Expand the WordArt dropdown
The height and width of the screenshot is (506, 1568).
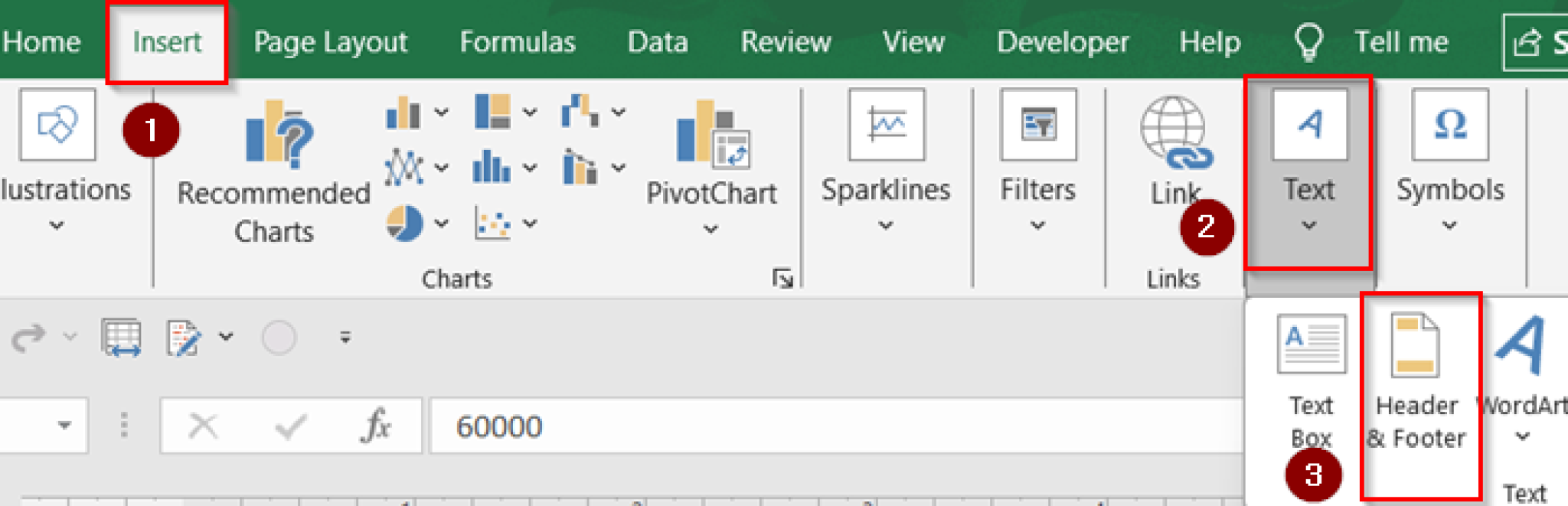coord(1523,436)
